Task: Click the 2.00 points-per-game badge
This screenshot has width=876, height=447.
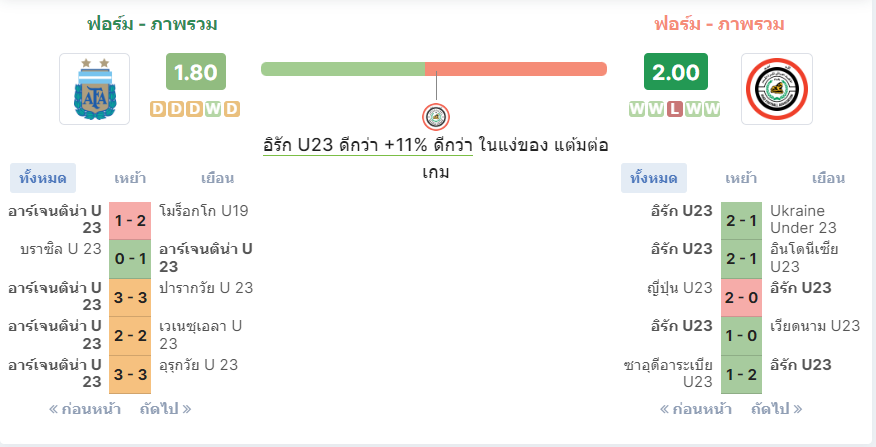Action: tap(675, 72)
